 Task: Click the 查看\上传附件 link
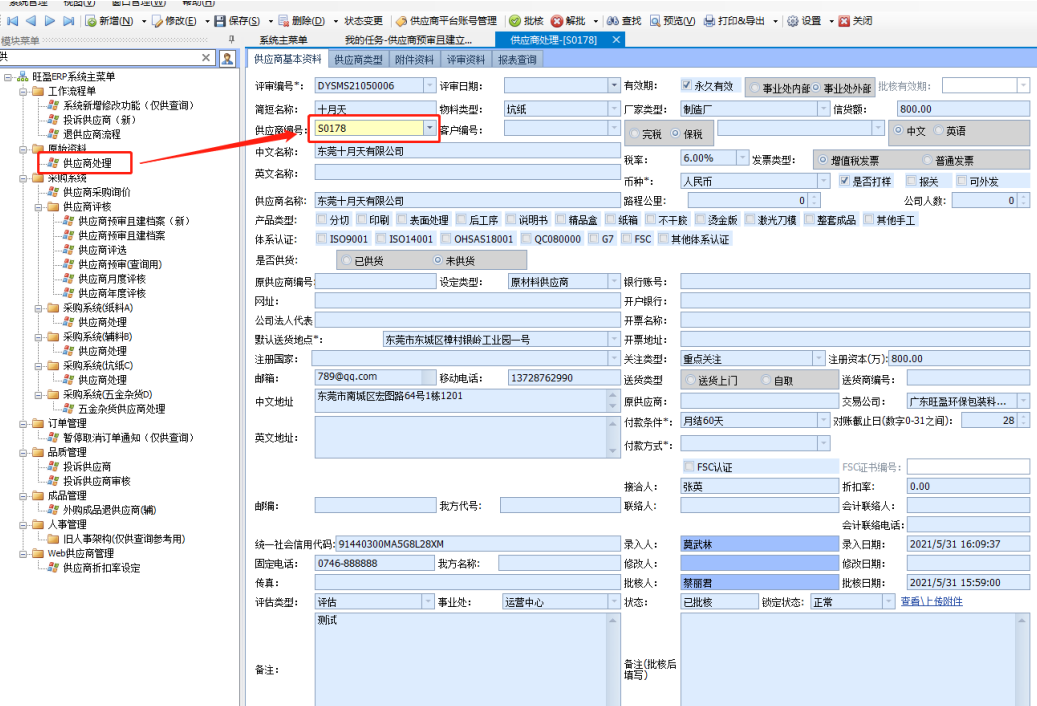(x=931, y=601)
